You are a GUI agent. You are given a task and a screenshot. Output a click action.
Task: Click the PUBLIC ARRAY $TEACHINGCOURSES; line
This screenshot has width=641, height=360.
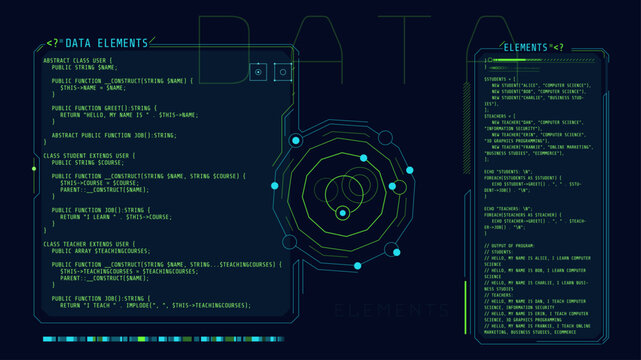[x=101, y=251]
